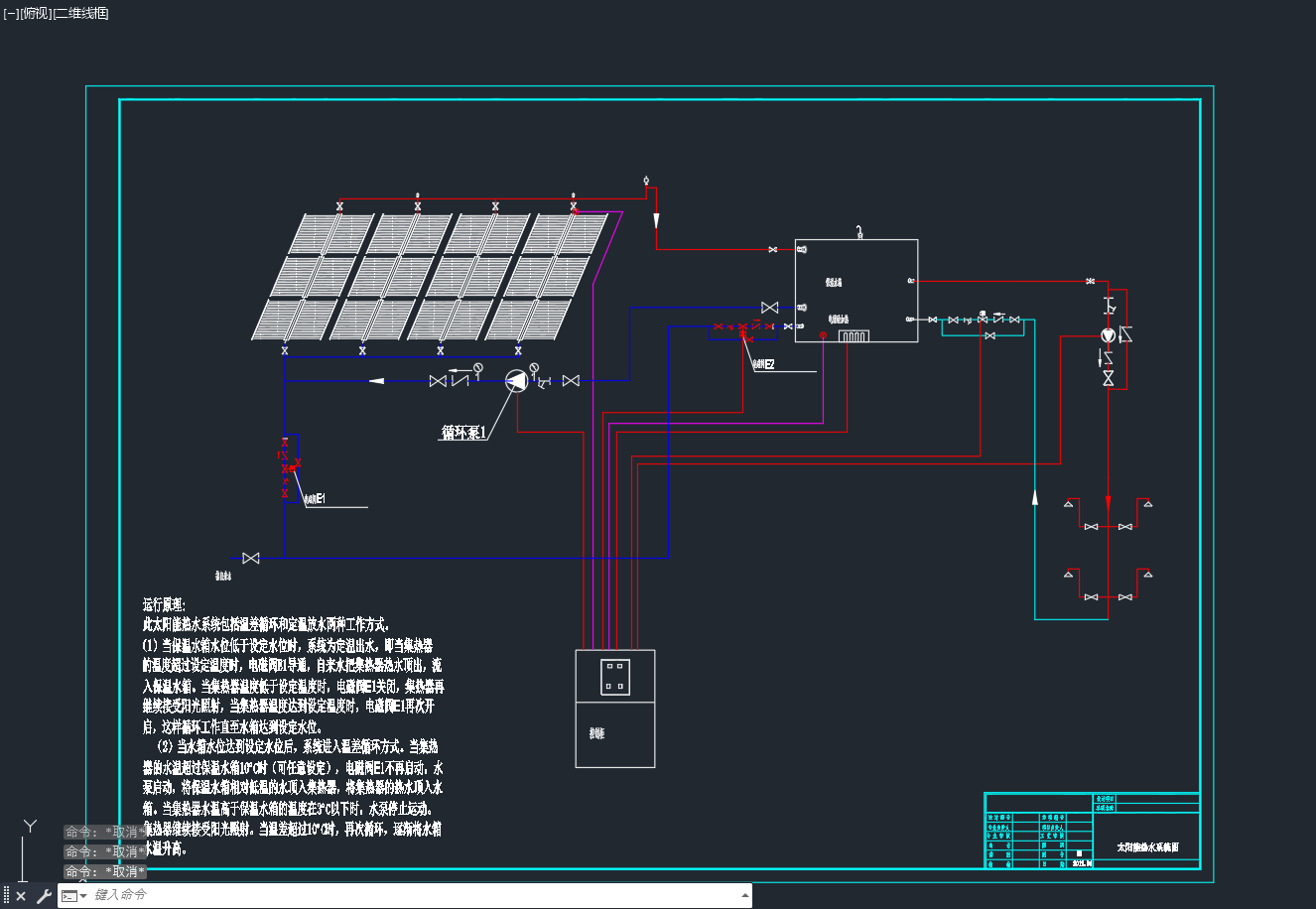Select the 循环泵1 label text
Image resolution: width=1316 pixels, height=909 pixels.
point(463,433)
